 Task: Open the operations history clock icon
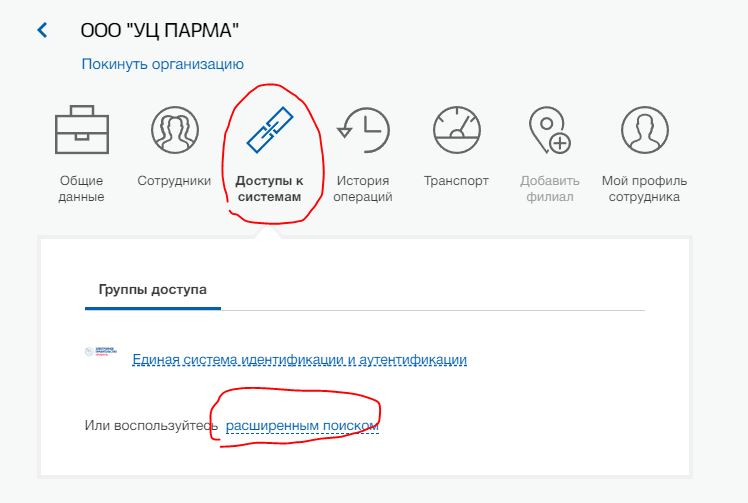pyautogui.click(x=364, y=130)
